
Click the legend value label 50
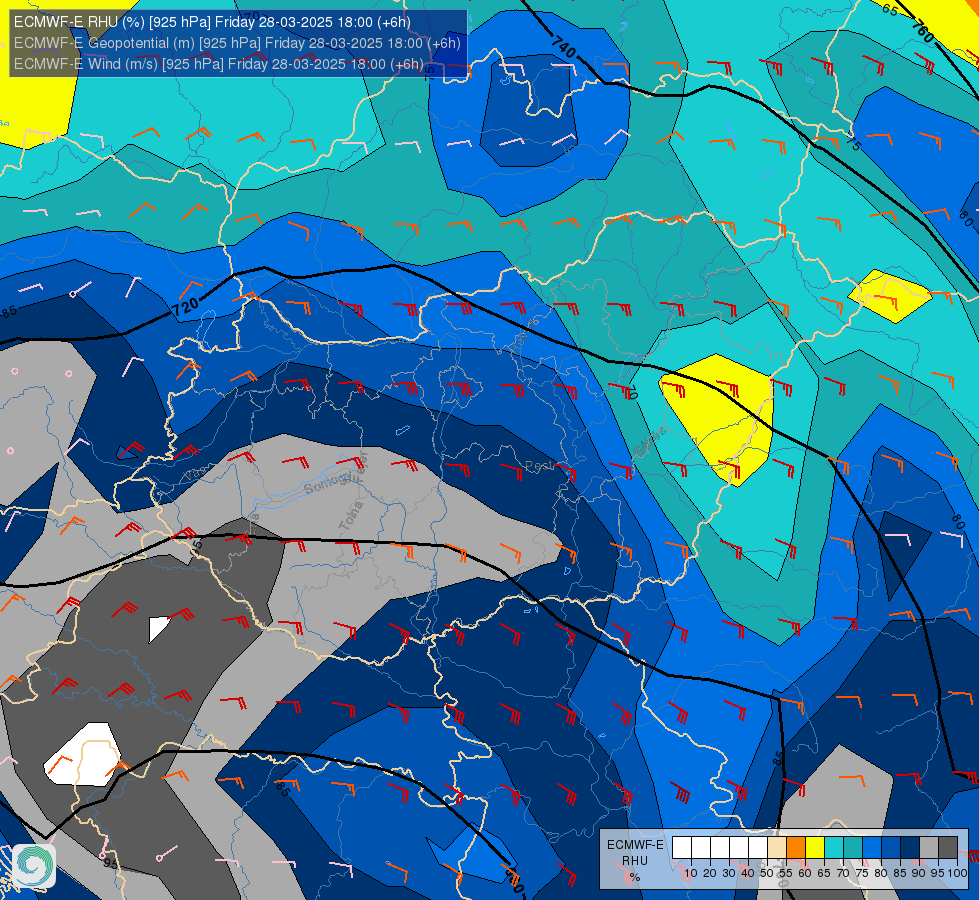(767, 873)
